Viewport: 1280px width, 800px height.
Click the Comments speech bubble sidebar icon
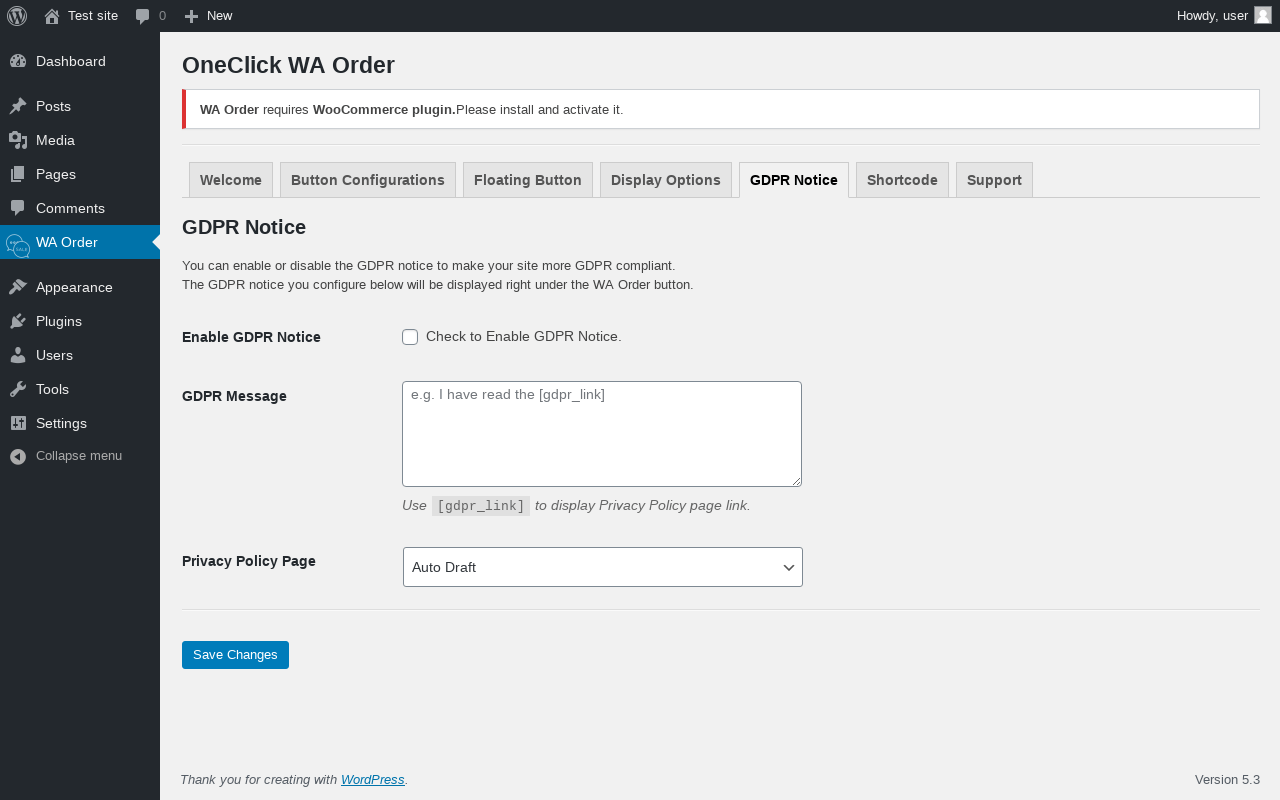coord(18,208)
